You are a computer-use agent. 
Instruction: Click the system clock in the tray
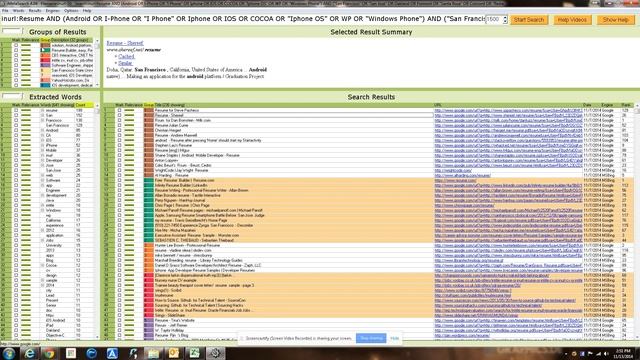[x=622, y=353]
